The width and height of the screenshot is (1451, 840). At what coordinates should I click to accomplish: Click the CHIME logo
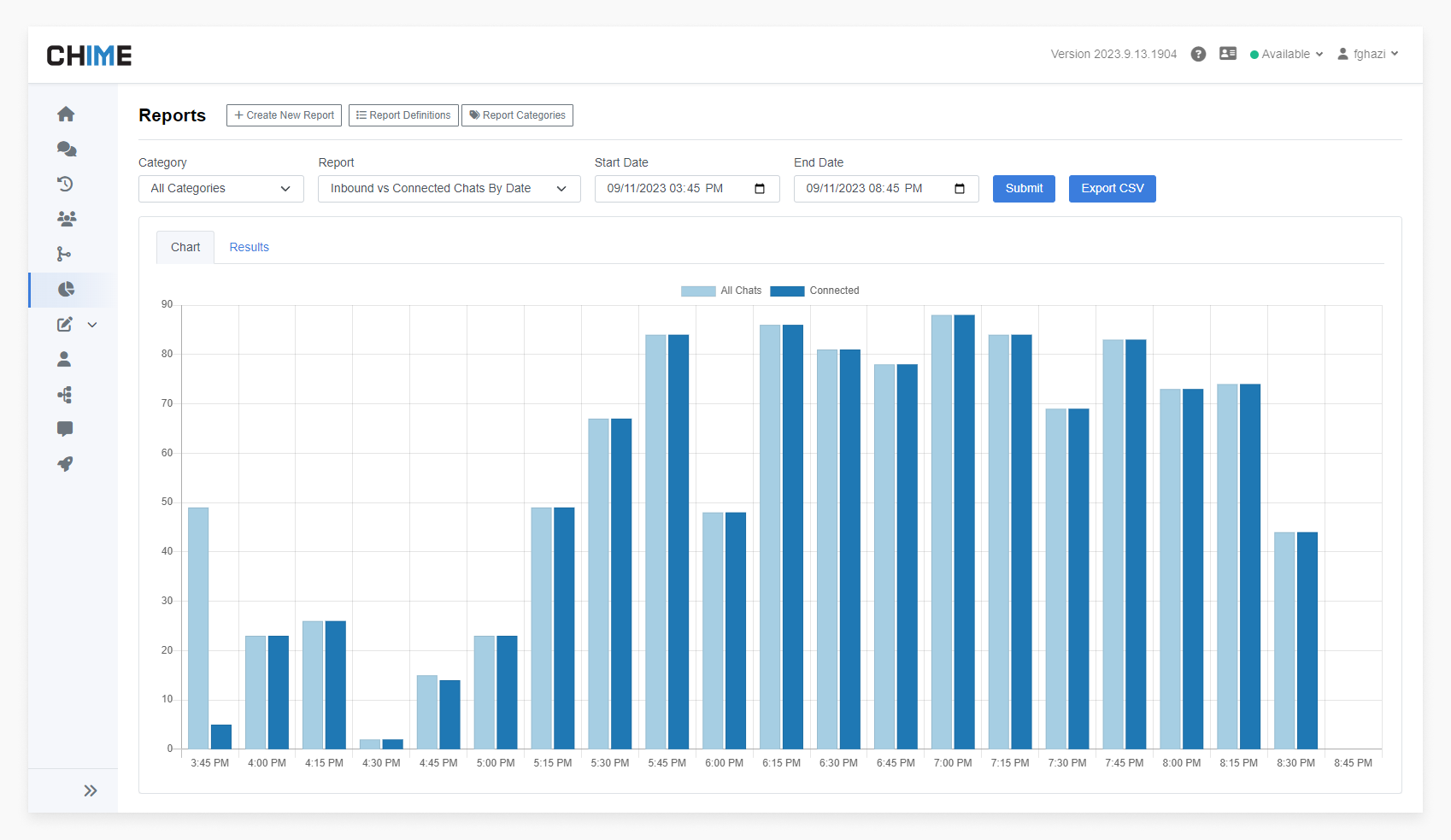89,56
